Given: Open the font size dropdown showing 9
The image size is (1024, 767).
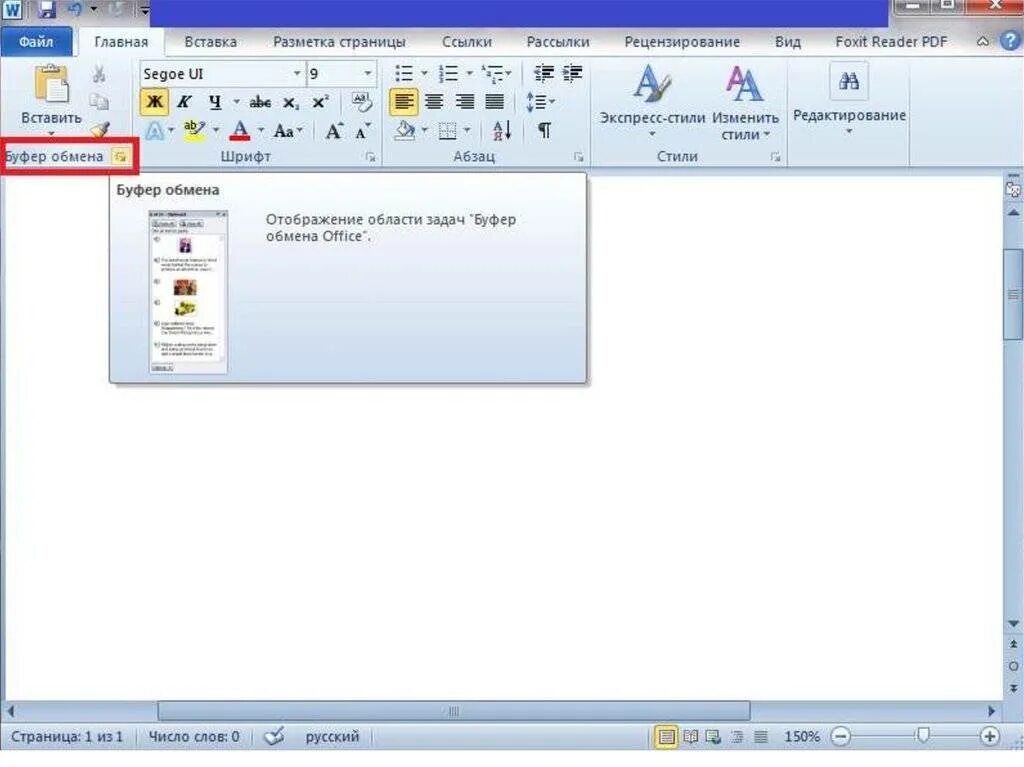Looking at the screenshot, I should click(368, 74).
